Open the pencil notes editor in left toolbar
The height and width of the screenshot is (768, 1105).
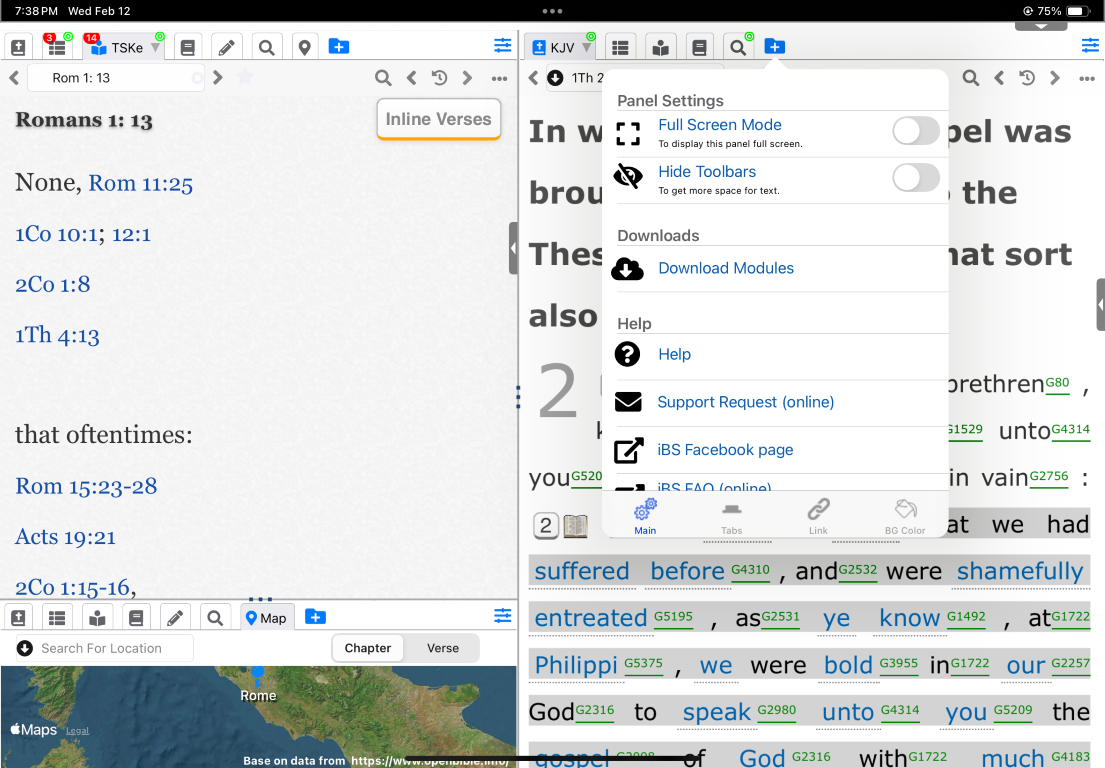pyautogui.click(x=226, y=47)
